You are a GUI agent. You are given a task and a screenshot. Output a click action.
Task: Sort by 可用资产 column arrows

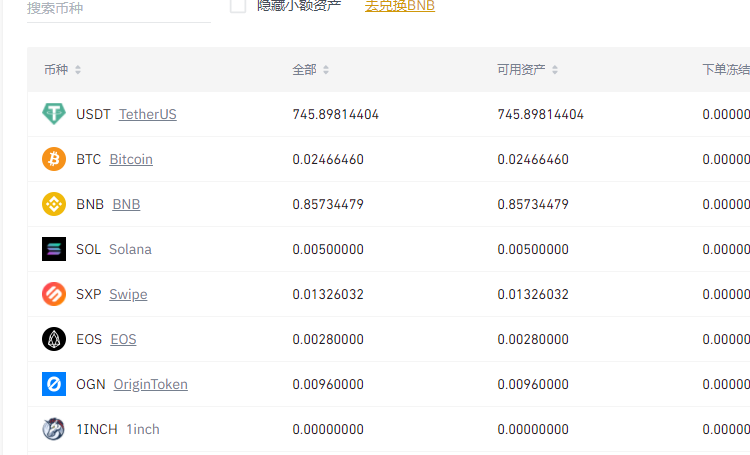(555, 70)
